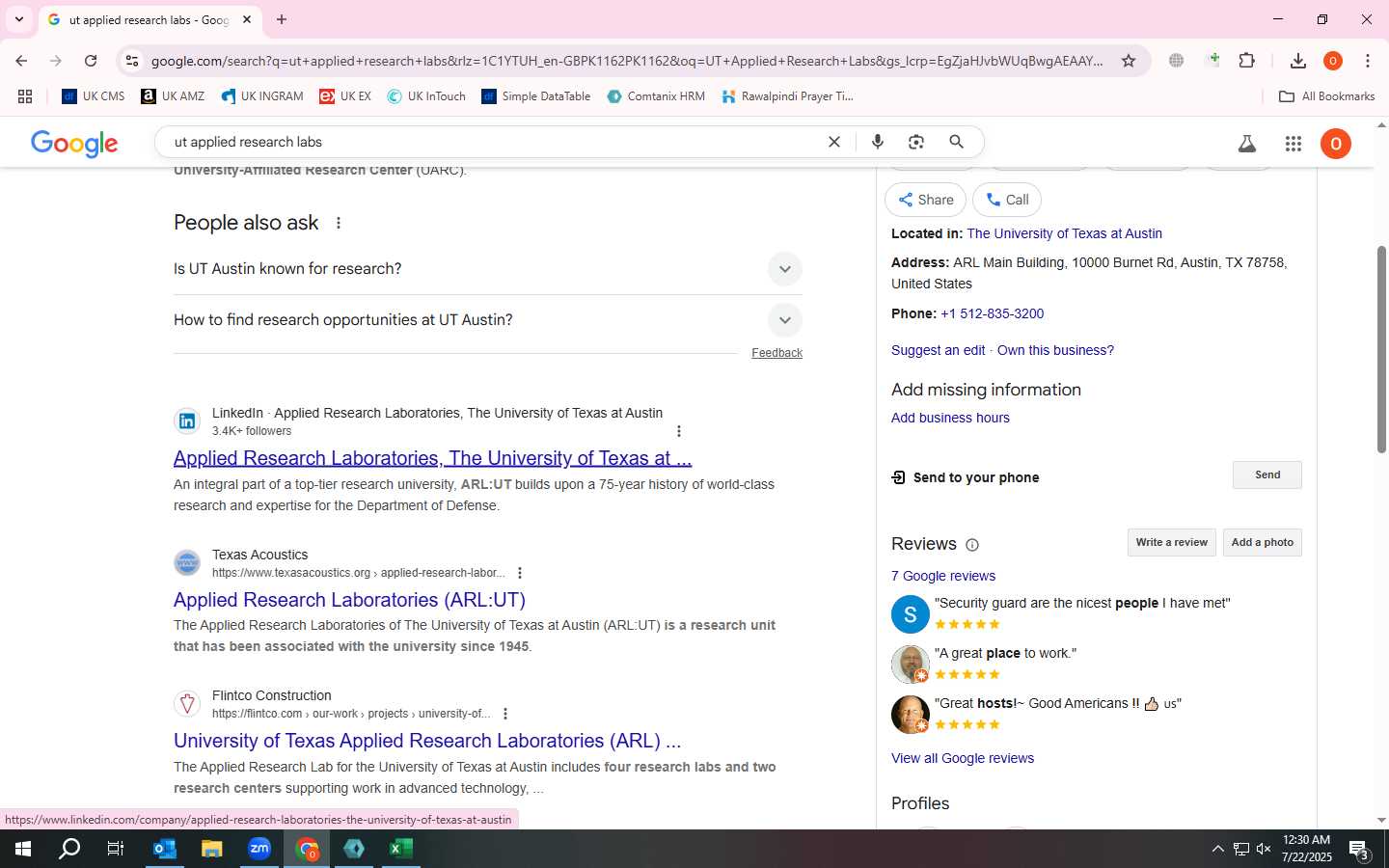Image resolution: width=1389 pixels, height=868 pixels.
Task: Open the Google account avatar
Action: click(1336, 144)
